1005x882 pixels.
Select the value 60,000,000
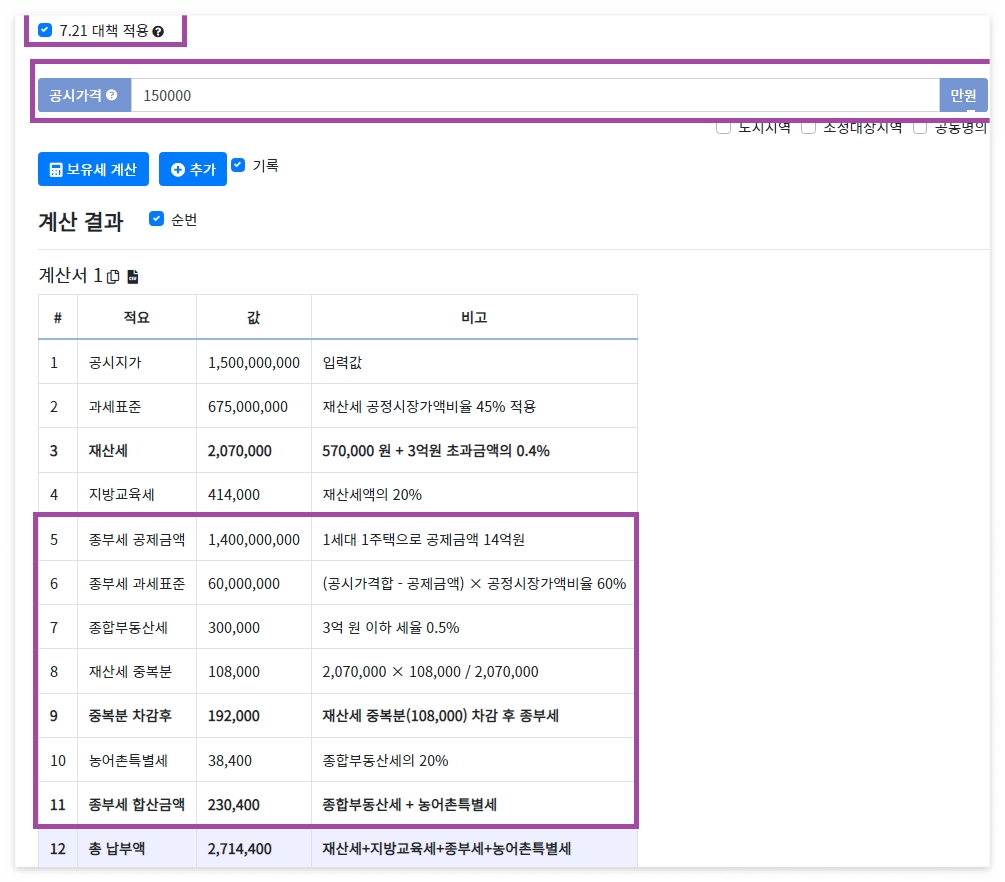[244, 584]
